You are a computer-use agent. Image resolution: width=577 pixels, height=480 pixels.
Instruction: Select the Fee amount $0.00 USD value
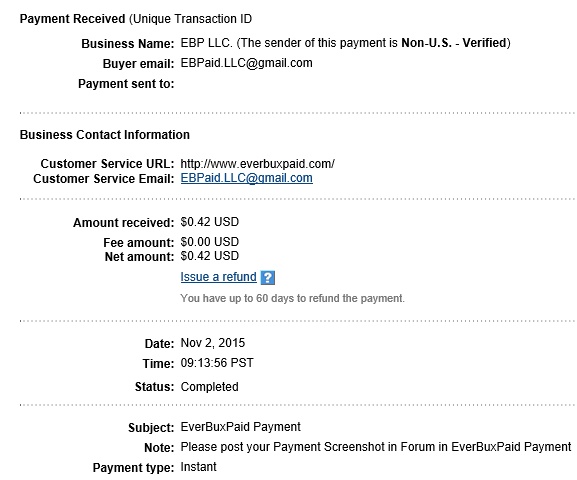[x=210, y=242]
